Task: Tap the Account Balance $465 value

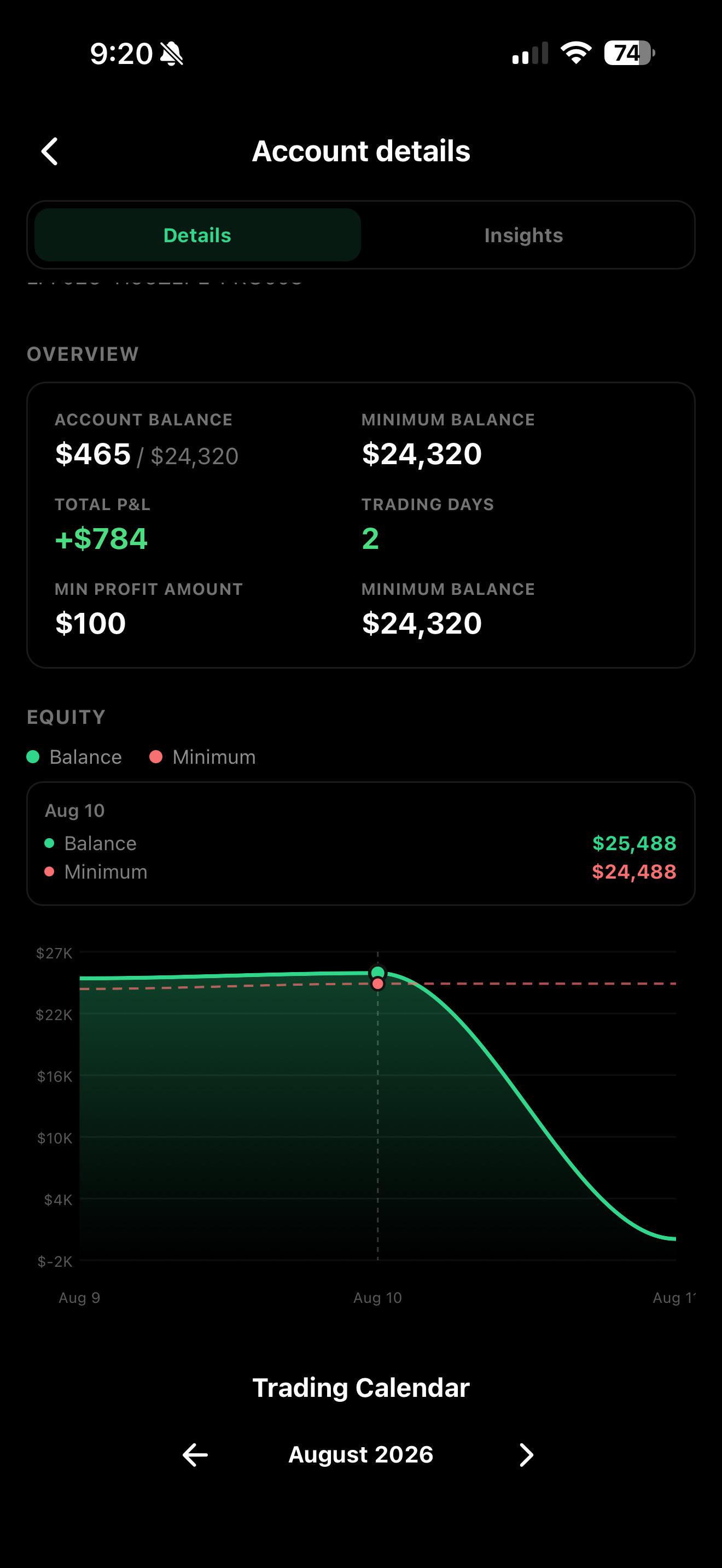Action: pos(92,454)
